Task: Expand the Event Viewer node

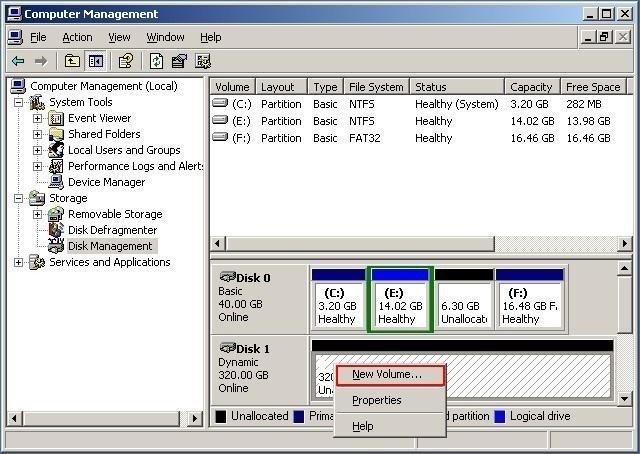Action: [x=37, y=118]
